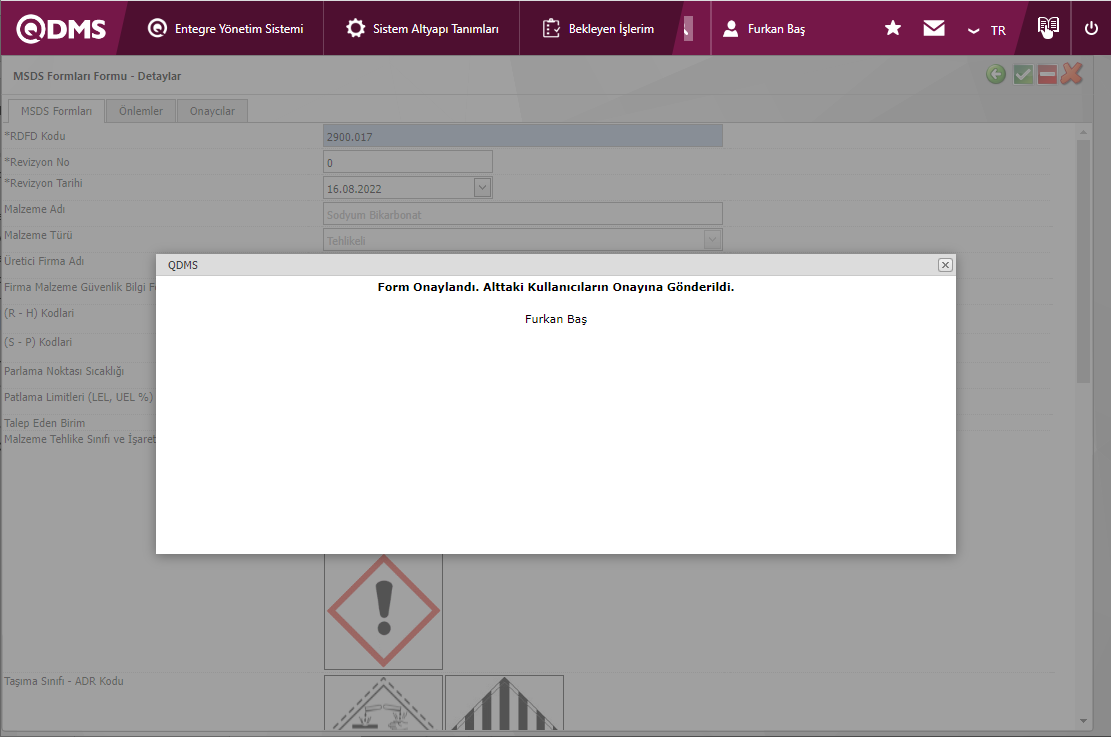Click the power logout icon
The image size is (1111, 737).
(x=1091, y=28)
